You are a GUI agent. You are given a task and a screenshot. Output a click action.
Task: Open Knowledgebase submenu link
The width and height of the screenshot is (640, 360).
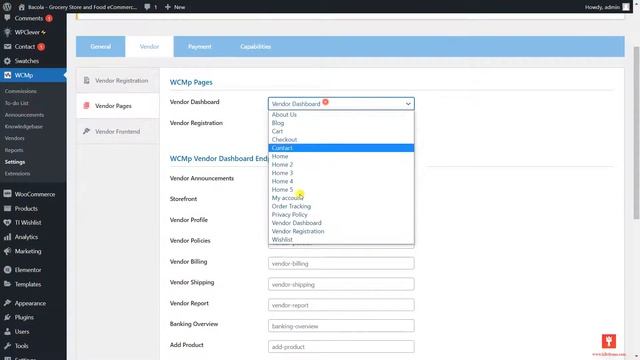[x=24, y=127]
